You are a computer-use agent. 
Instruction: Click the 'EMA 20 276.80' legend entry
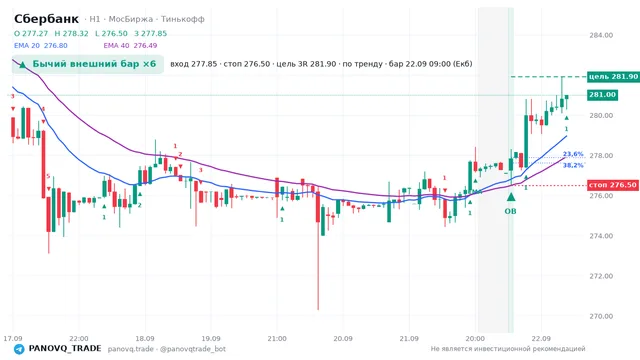(40, 45)
